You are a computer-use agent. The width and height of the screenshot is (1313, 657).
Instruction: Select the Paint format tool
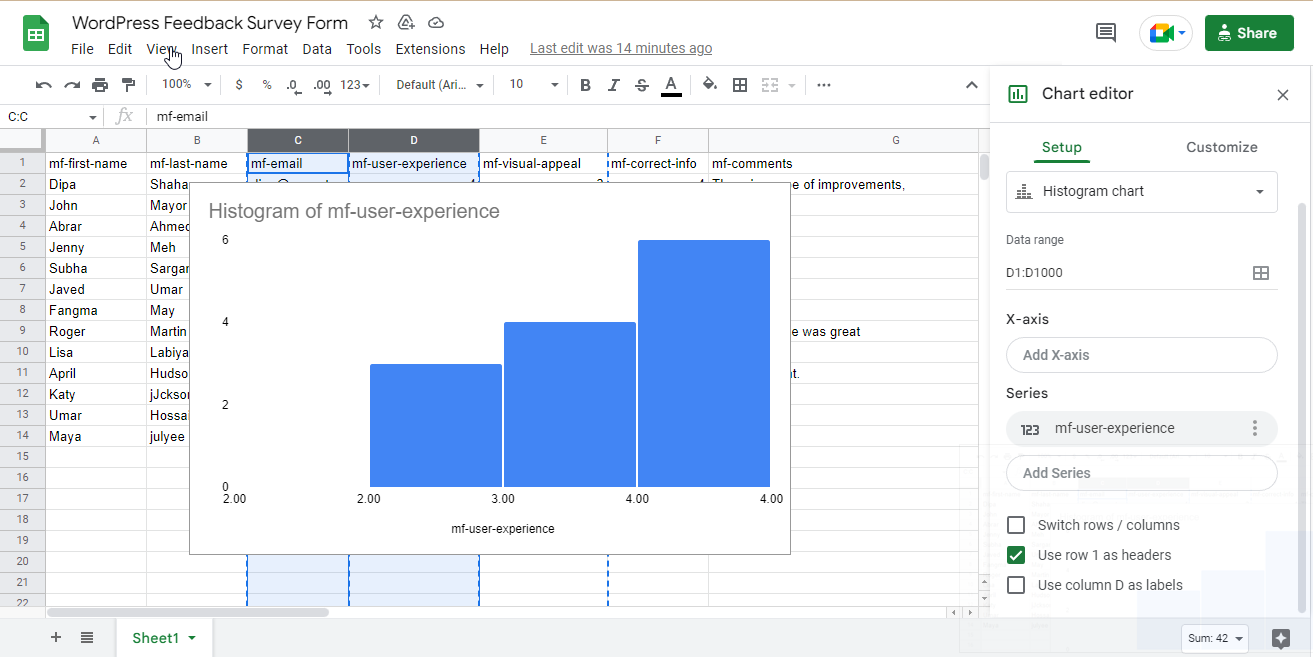point(128,85)
